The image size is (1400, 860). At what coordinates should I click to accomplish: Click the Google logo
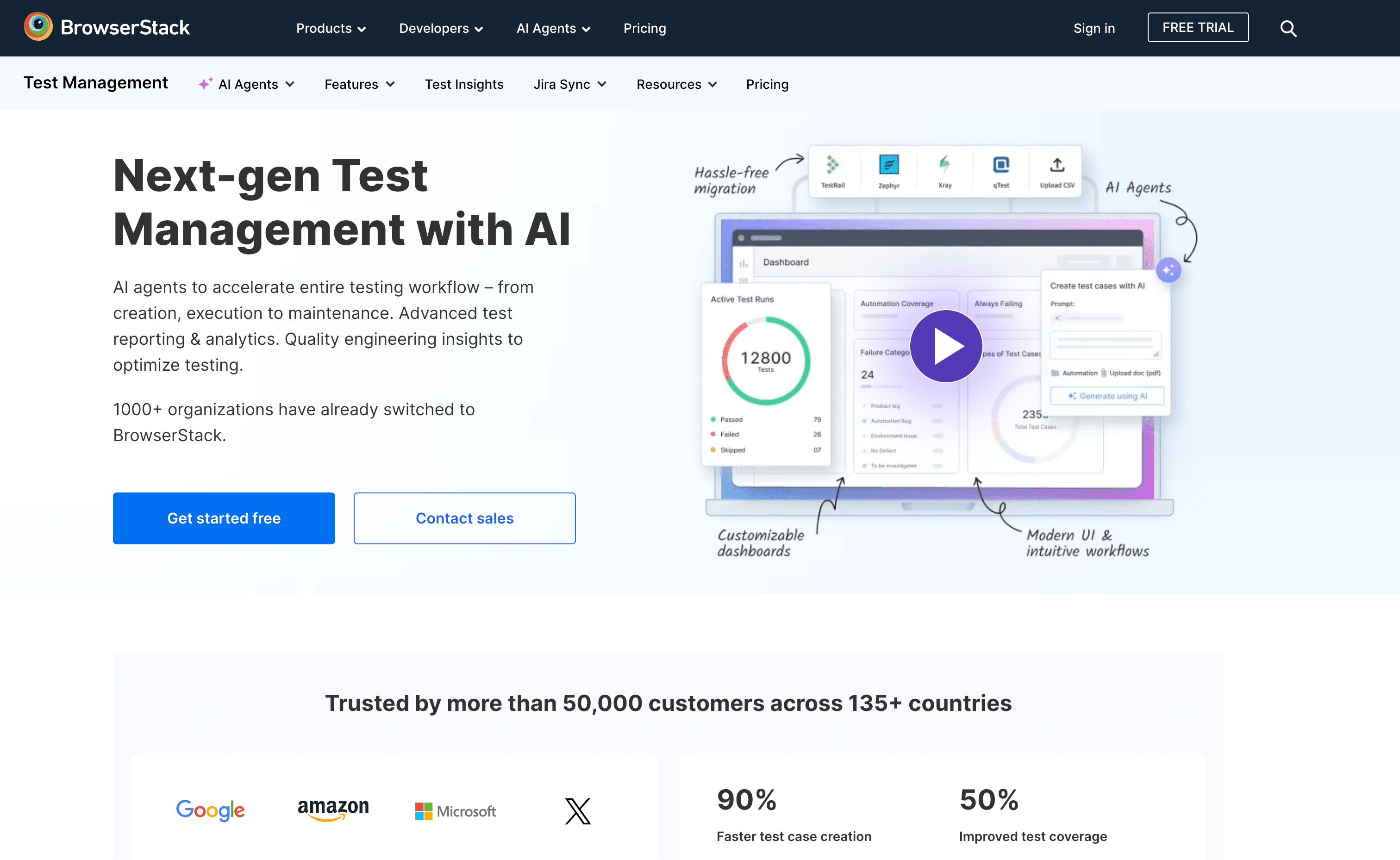coord(211,810)
